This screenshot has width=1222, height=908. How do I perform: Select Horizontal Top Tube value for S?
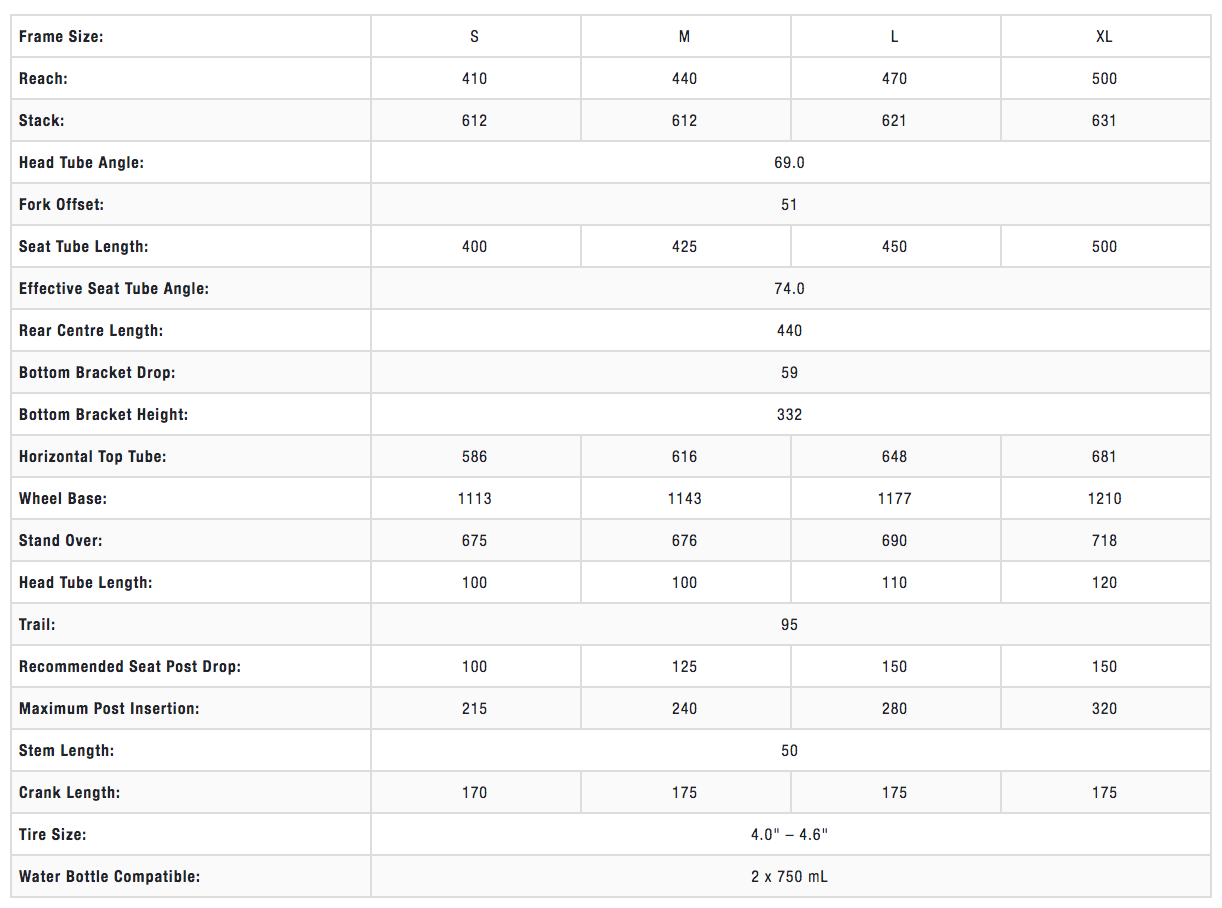(474, 457)
